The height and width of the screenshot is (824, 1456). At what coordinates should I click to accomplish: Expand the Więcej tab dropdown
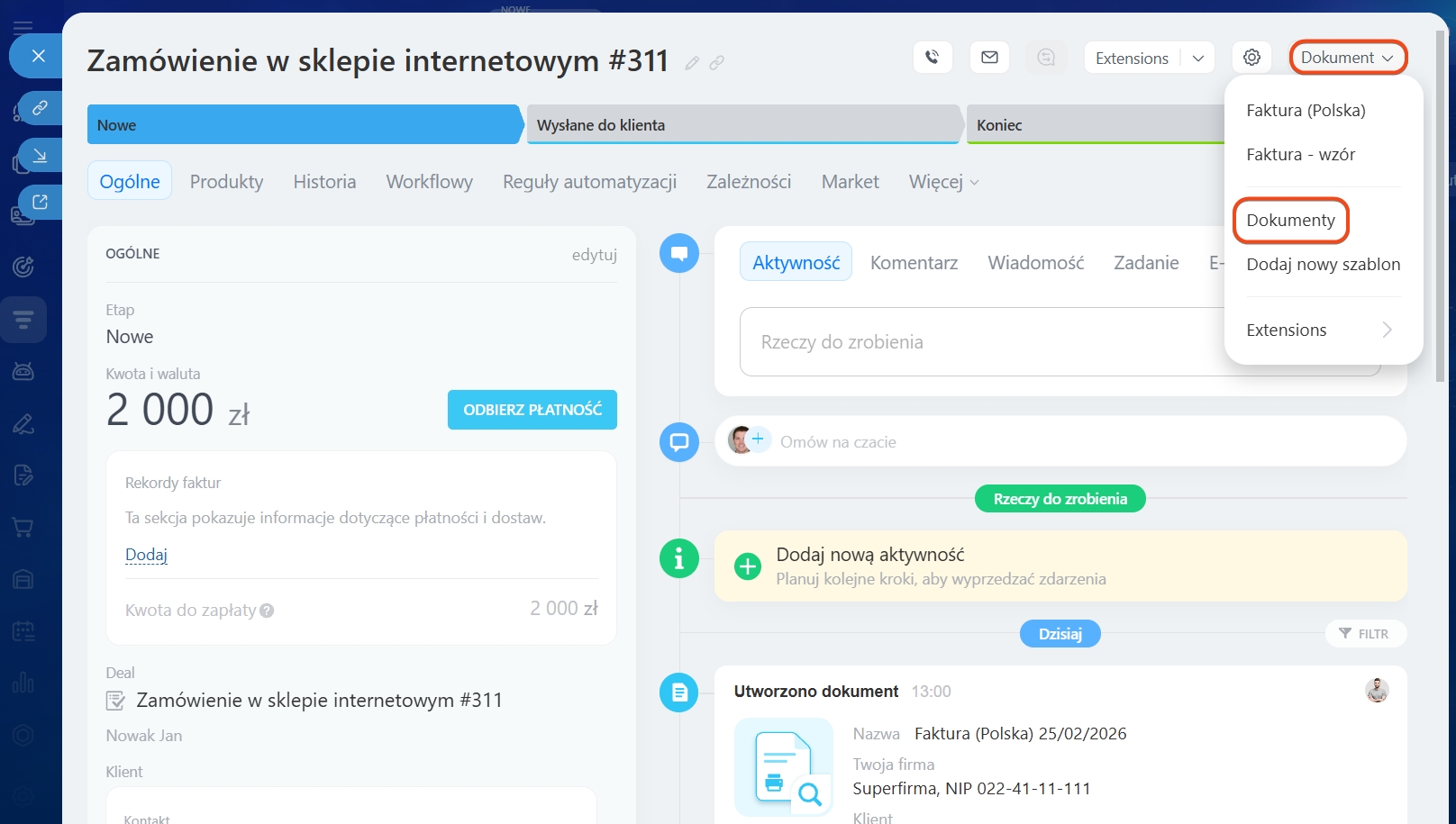click(943, 181)
